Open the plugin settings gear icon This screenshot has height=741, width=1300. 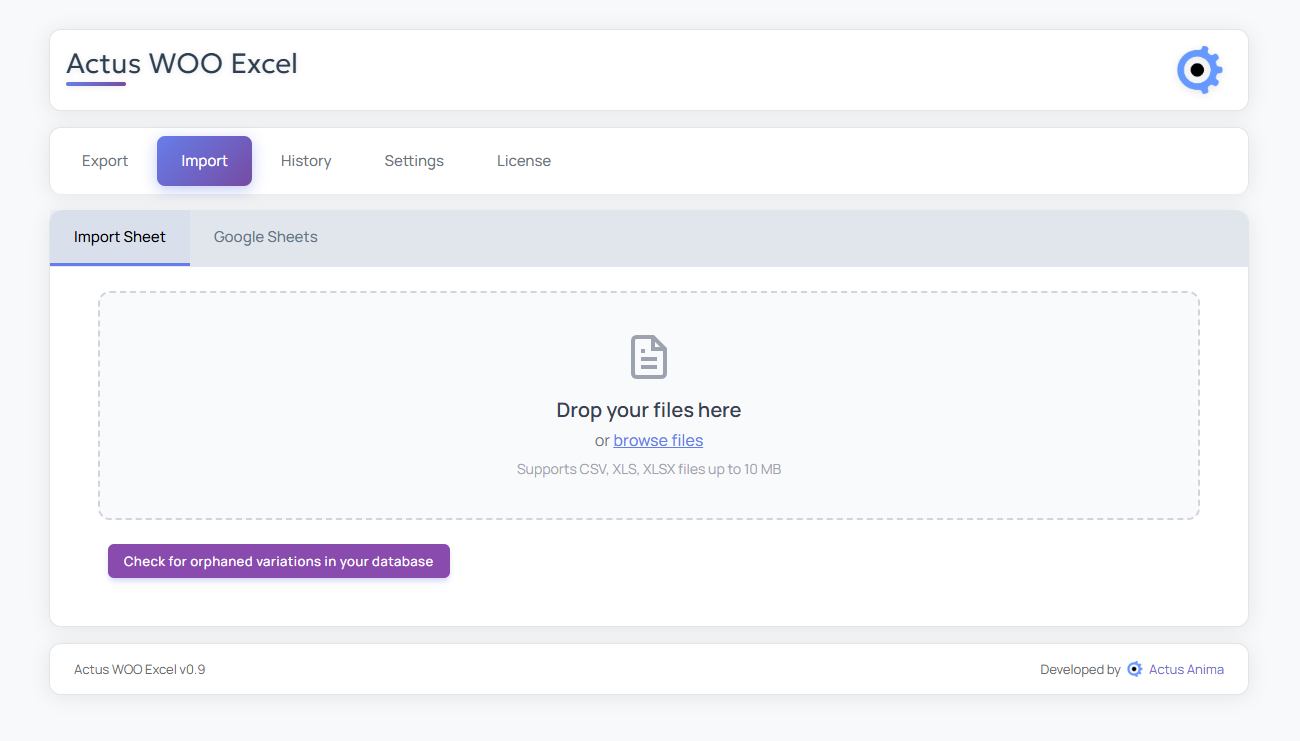click(1199, 69)
